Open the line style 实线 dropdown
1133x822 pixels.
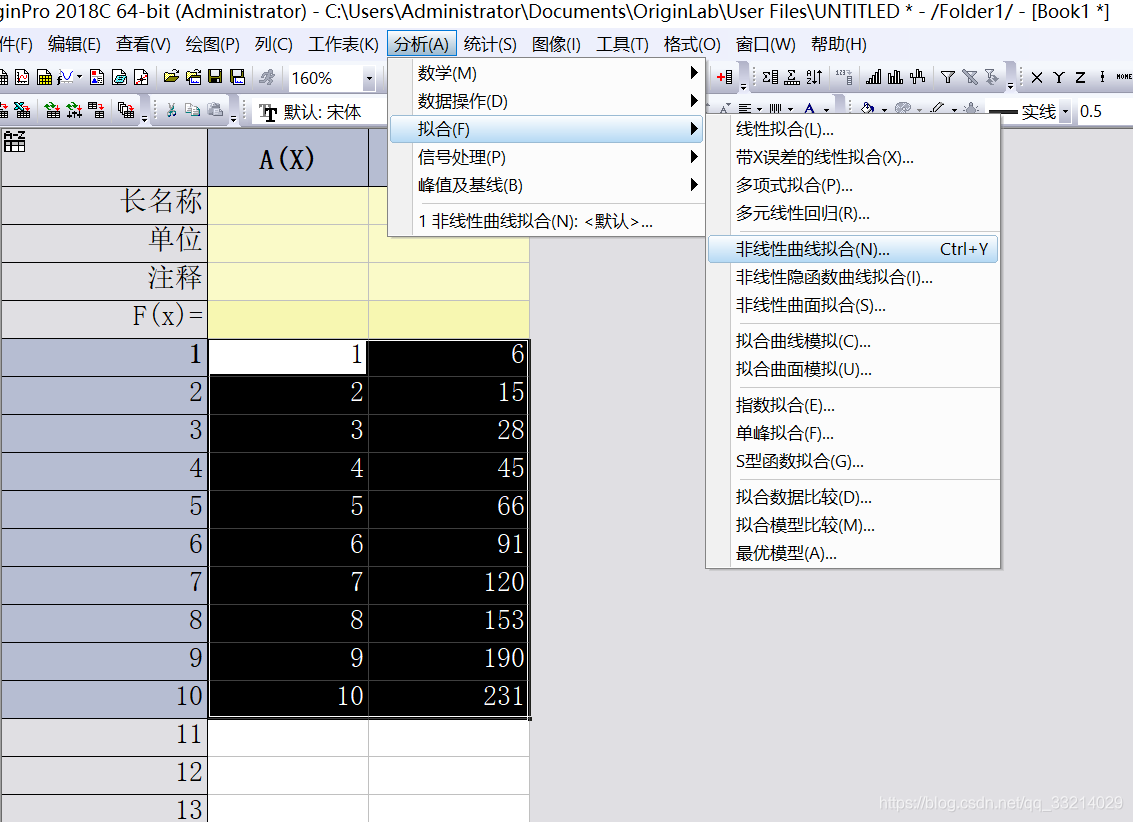point(1065,112)
